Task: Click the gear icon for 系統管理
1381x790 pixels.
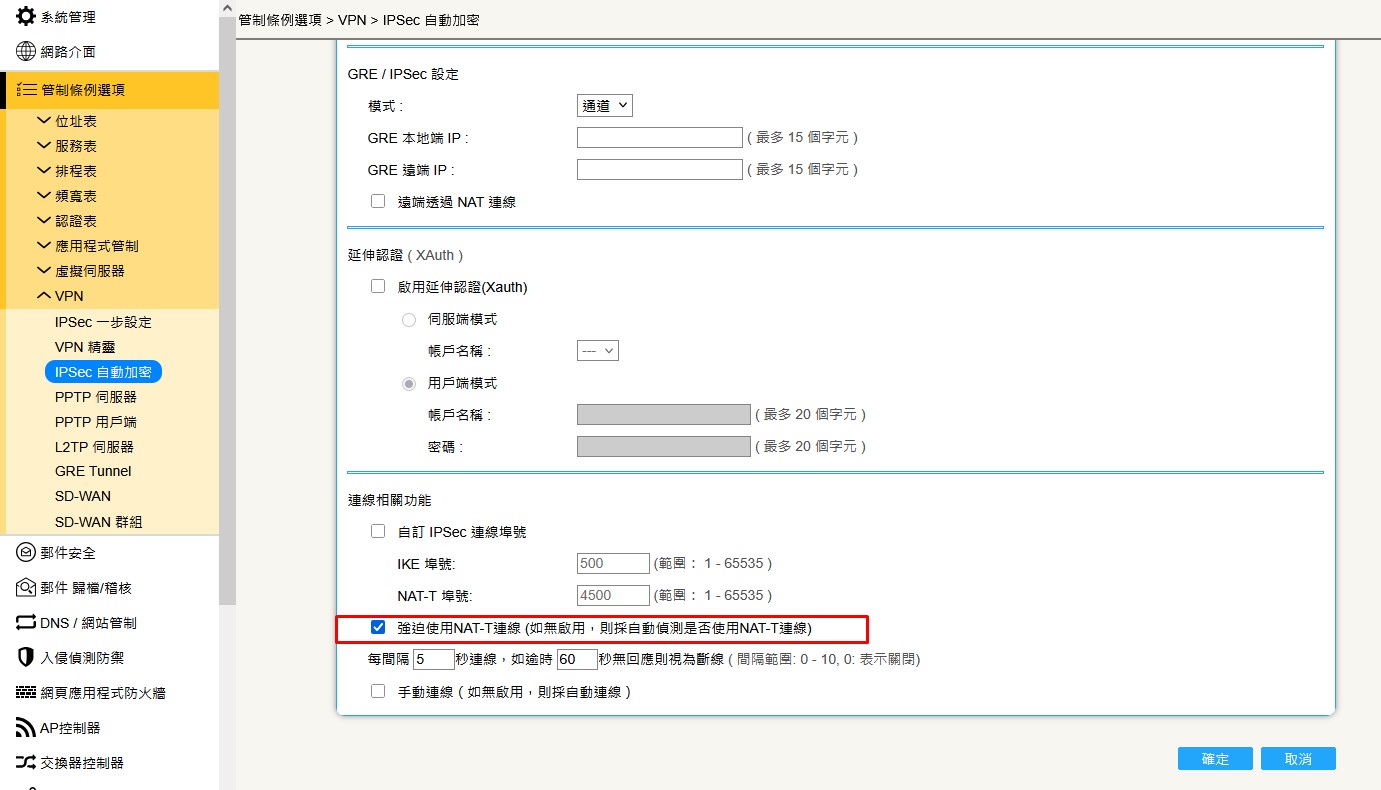Action: (x=26, y=16)
